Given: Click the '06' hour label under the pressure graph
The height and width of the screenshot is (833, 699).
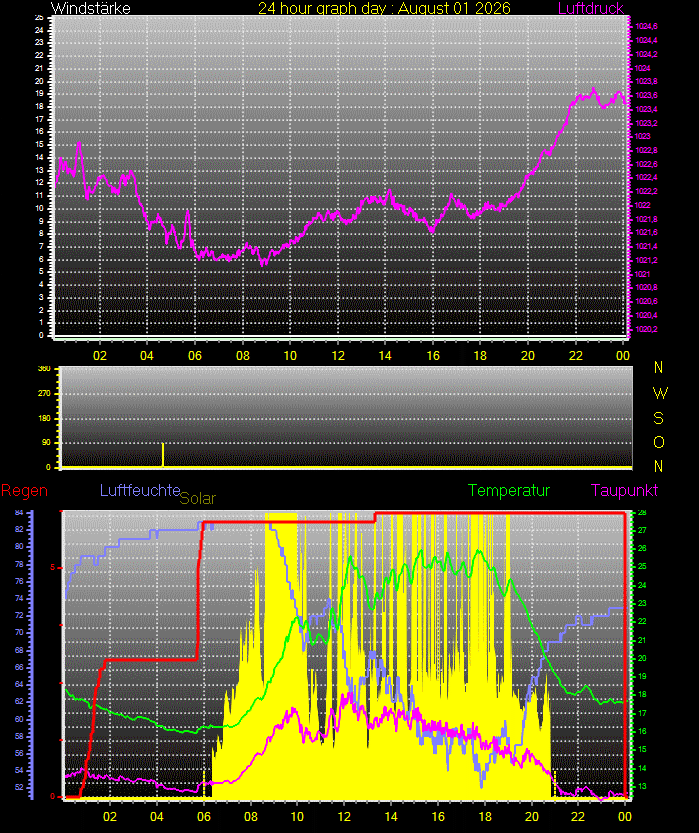Looking at the screenshot, I should coord(195,355).
